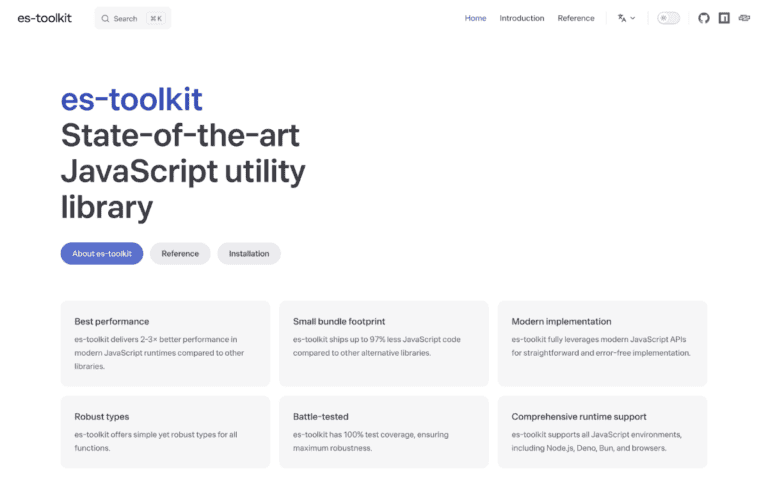Screen dimensions: 768x497
Task: Open the npm package icon
Action: click(x=724, y=18)
